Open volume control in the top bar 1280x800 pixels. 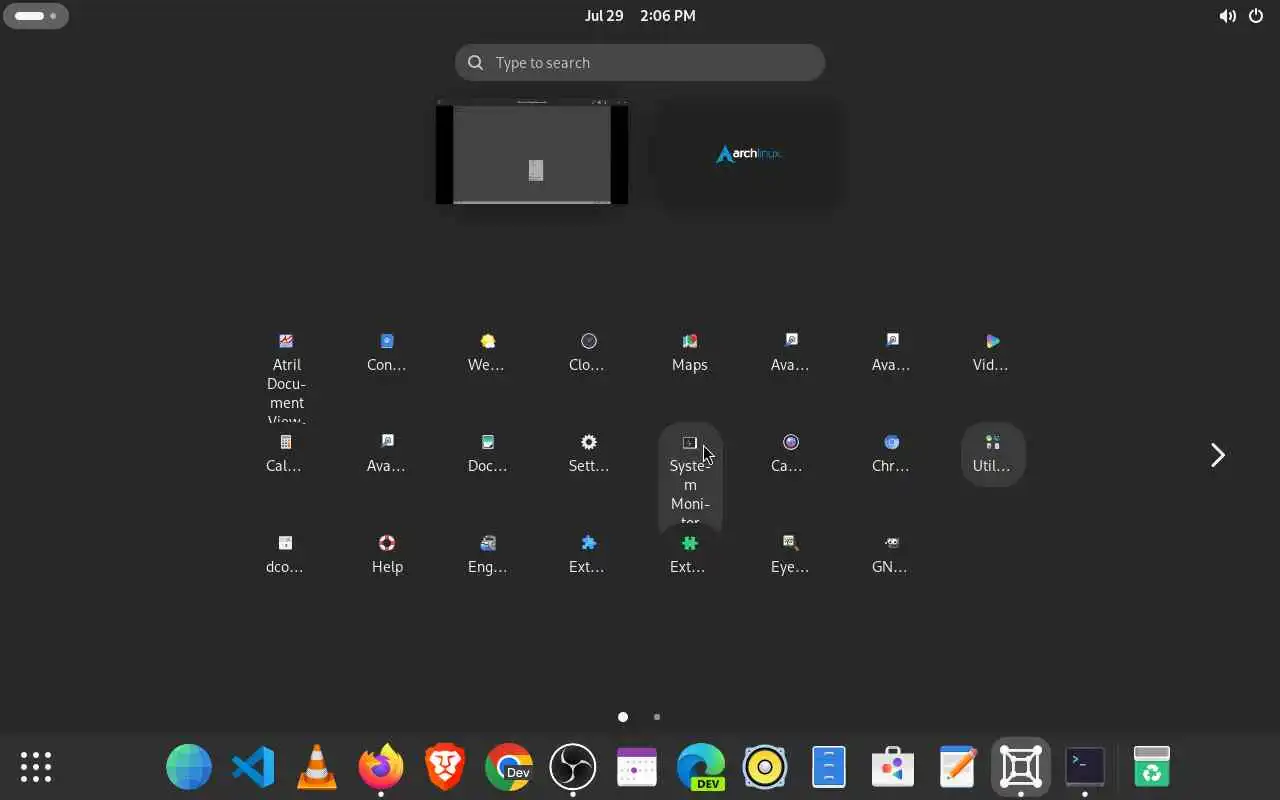(x=1227, y=16)
